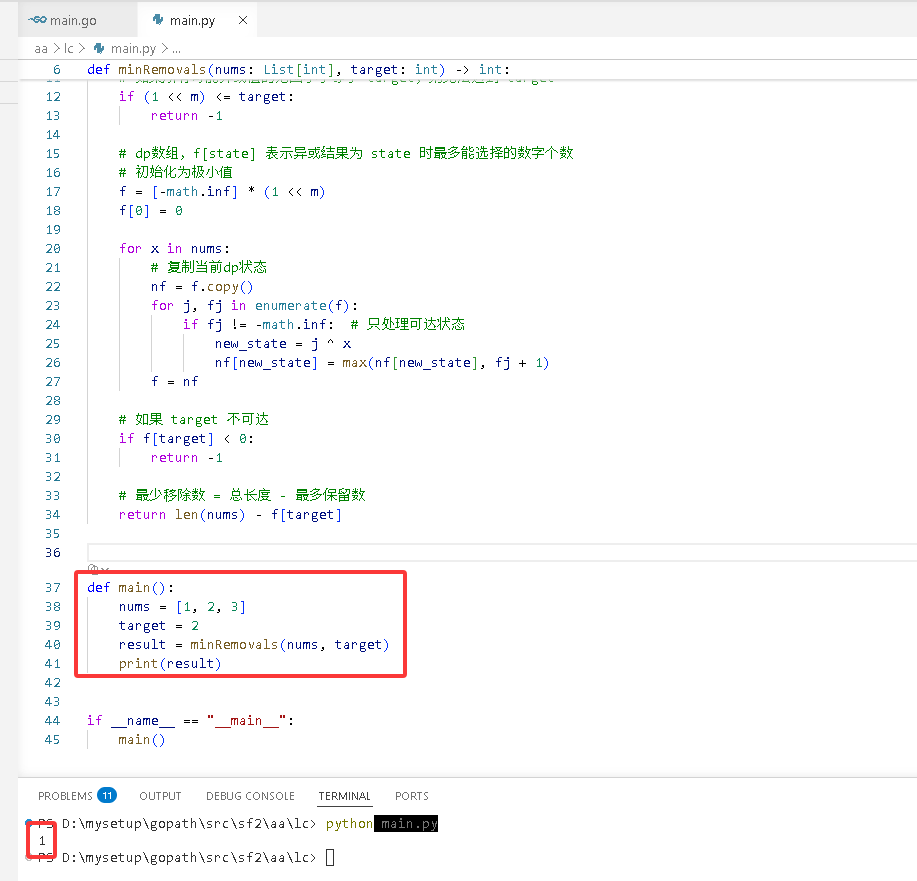Click the Python file icon in breadcrumb
The height and width of the screenshot is (881, 917).
(x=99, y=48)
